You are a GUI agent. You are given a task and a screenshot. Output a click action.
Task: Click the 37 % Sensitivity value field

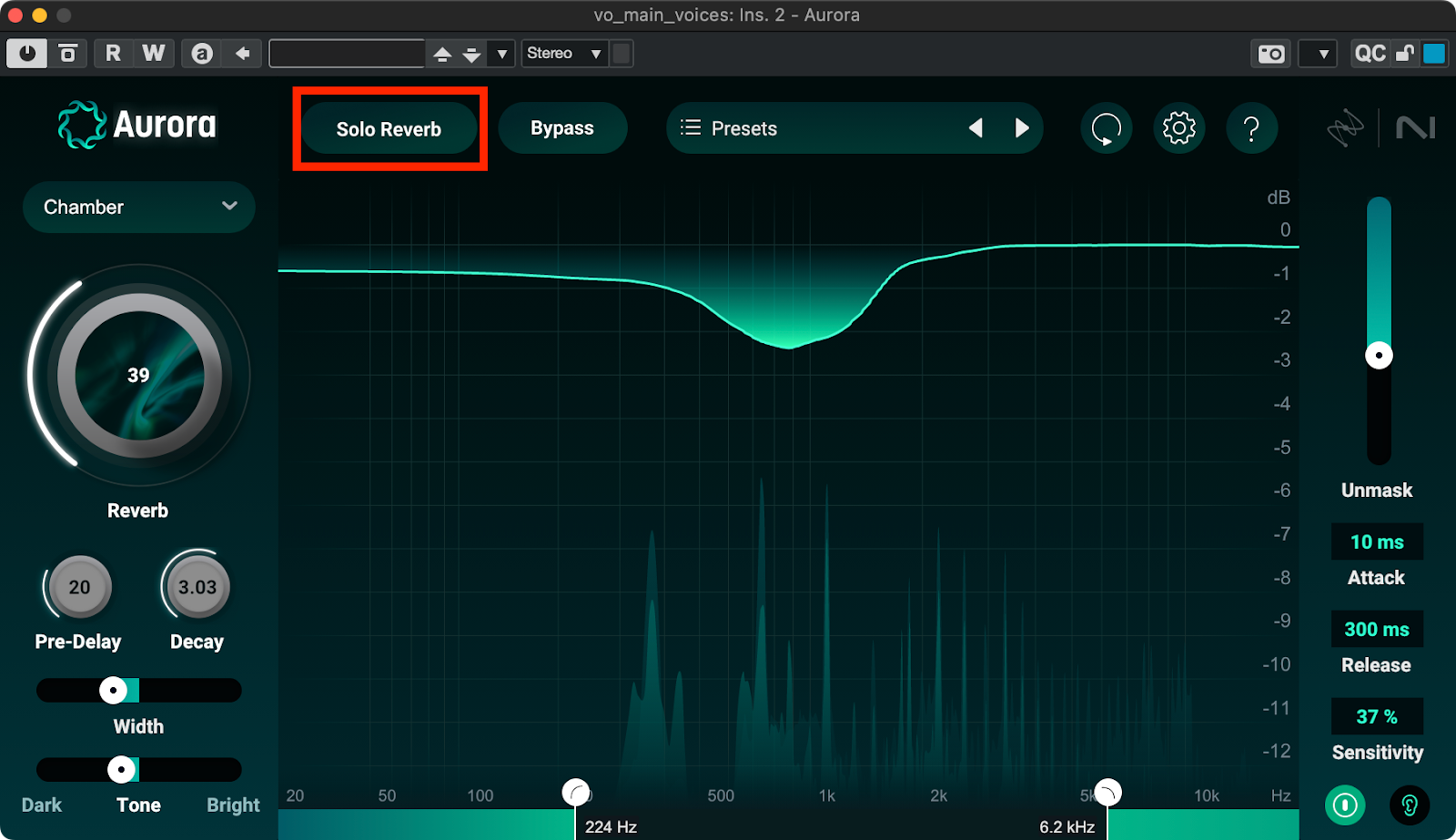coord(1377,717)
